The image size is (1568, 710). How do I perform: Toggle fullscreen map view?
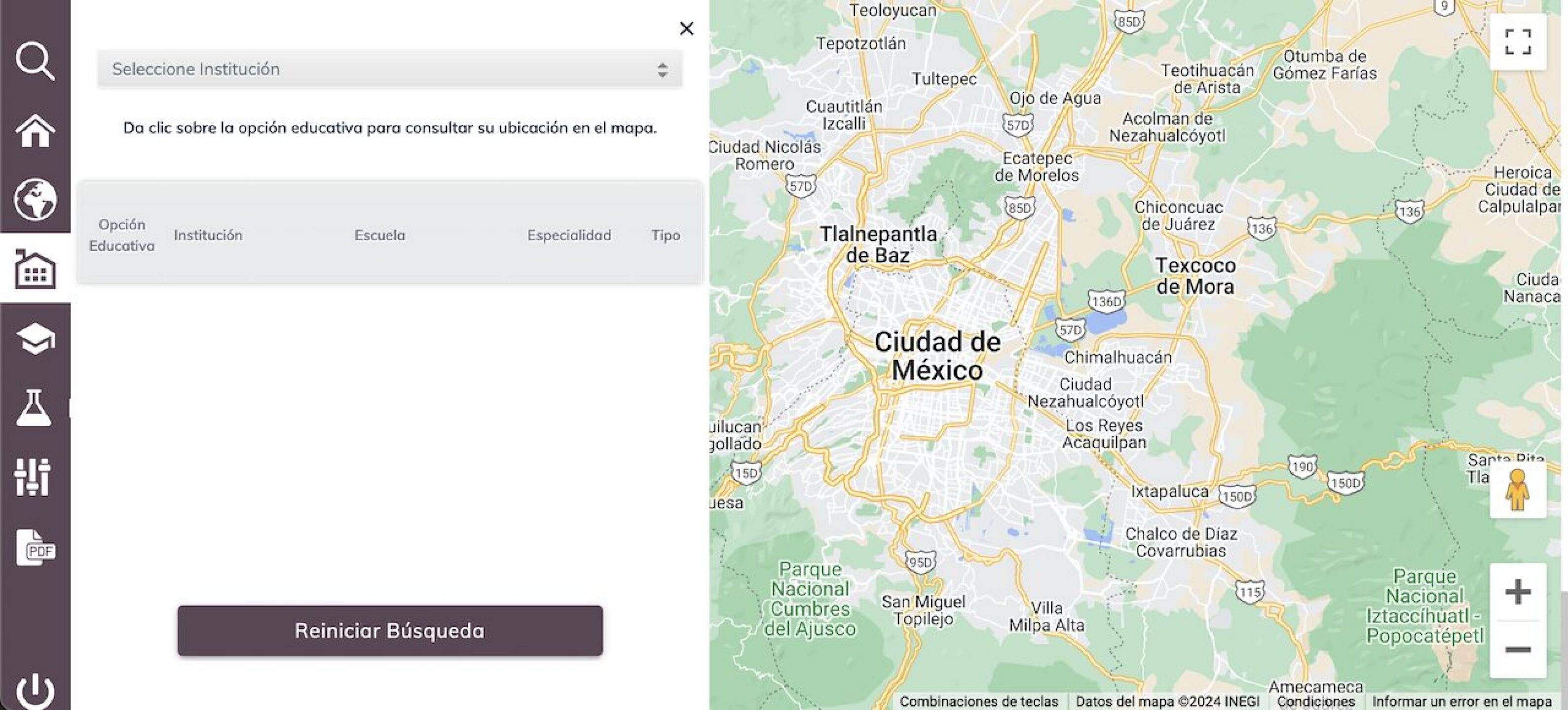(1518, 42)
